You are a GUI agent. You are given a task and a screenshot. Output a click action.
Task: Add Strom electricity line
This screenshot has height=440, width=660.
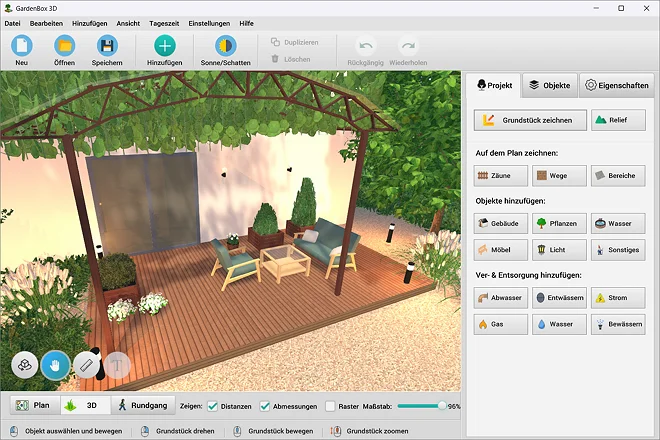click(x=618, y=298)
